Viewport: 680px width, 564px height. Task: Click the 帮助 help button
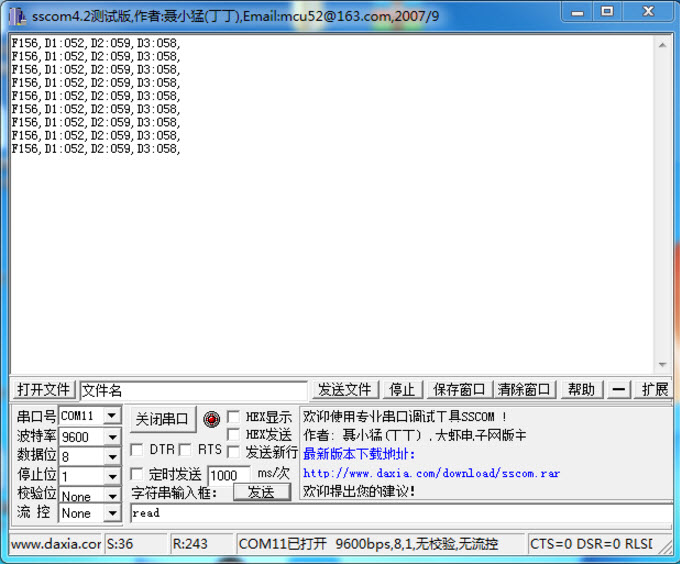582,390
